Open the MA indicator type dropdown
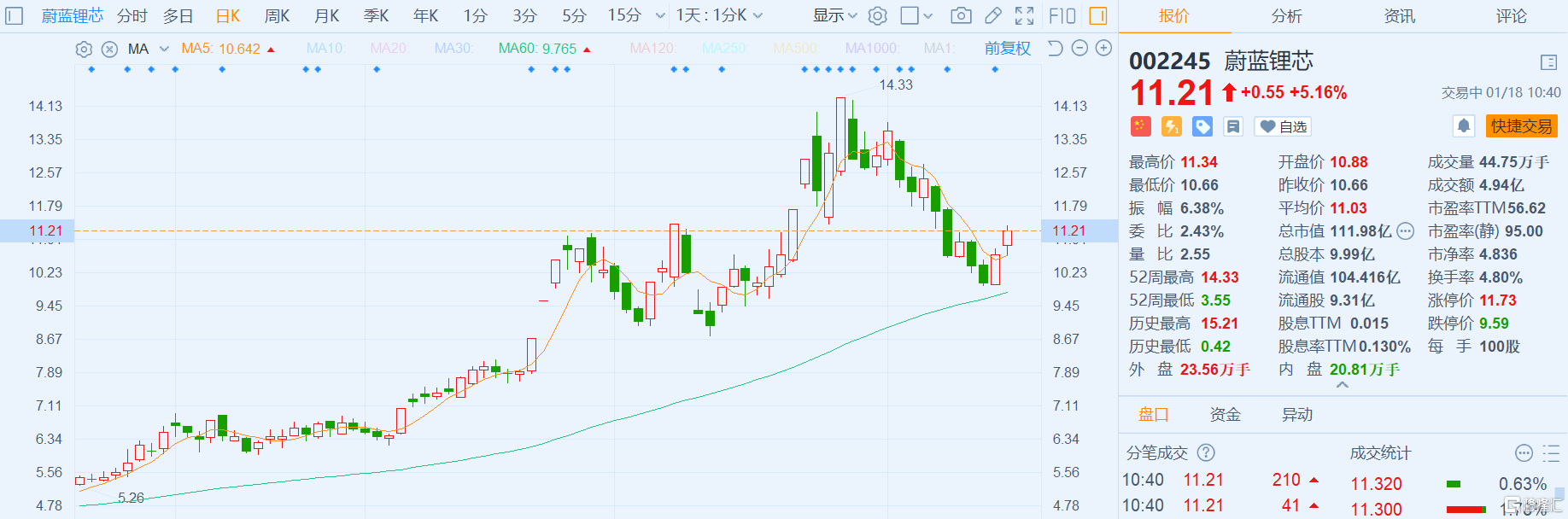This screenshot has height=519, width=1568. (149, 50)
